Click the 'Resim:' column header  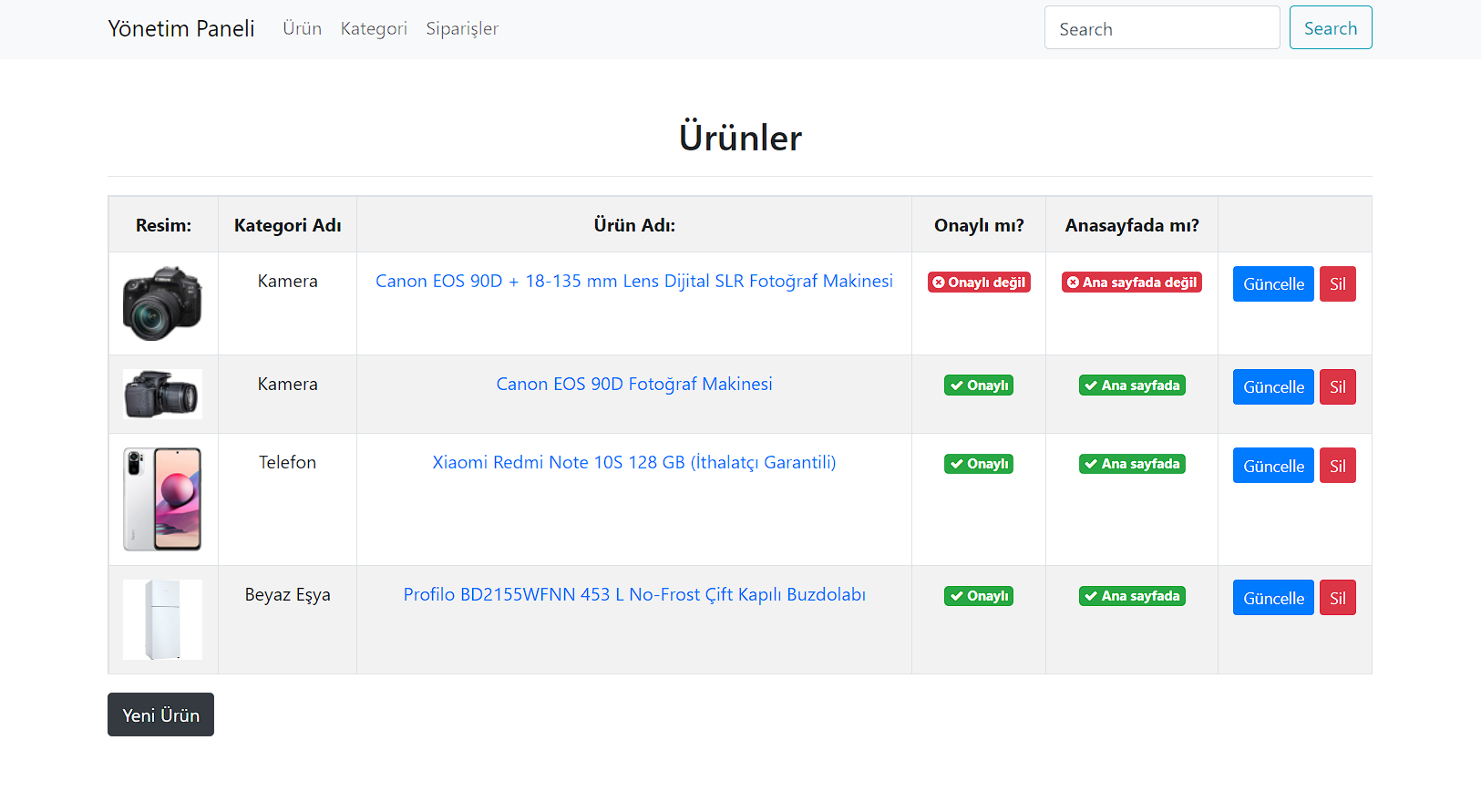(163, 225)
